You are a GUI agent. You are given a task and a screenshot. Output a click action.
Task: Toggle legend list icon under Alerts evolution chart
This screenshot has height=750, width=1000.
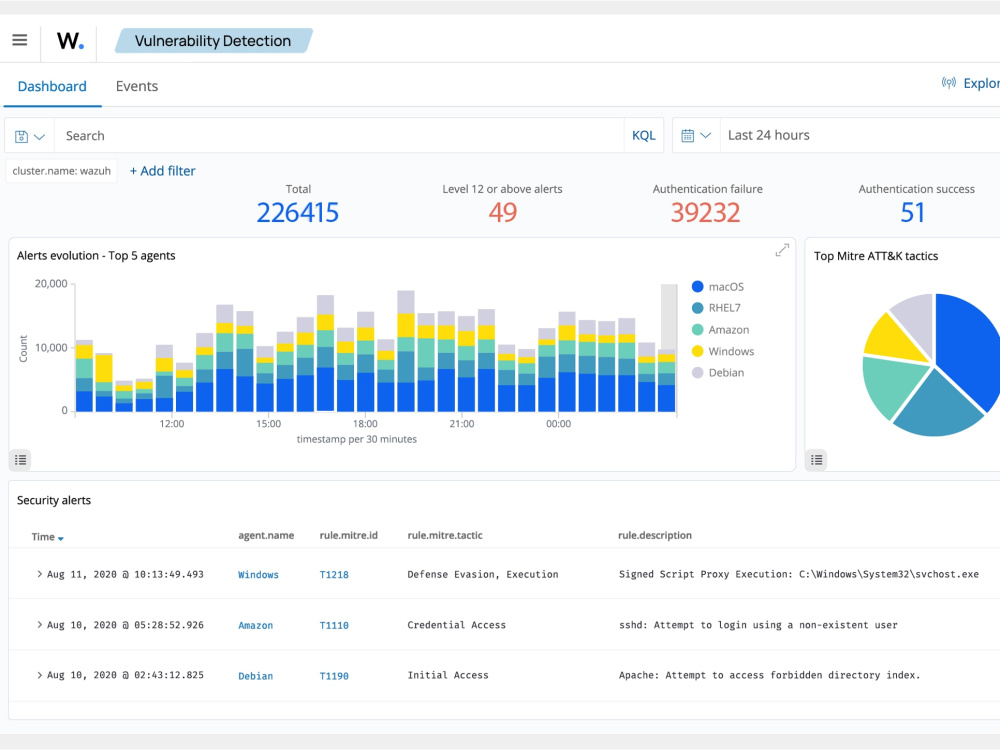pos(20,460)
